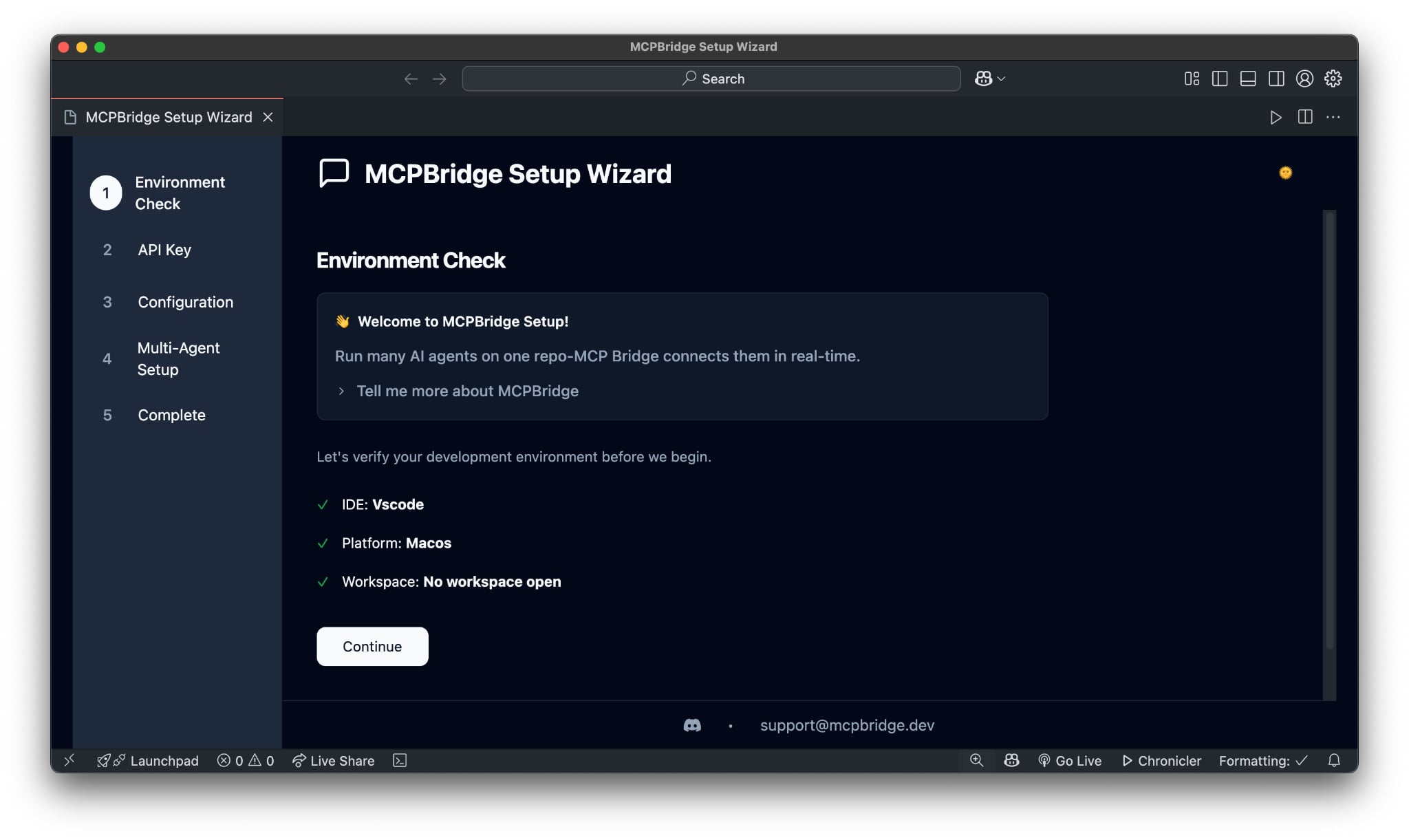Click the Manage gear icon
The image size is (1409, 840).
pos(1333,78)
